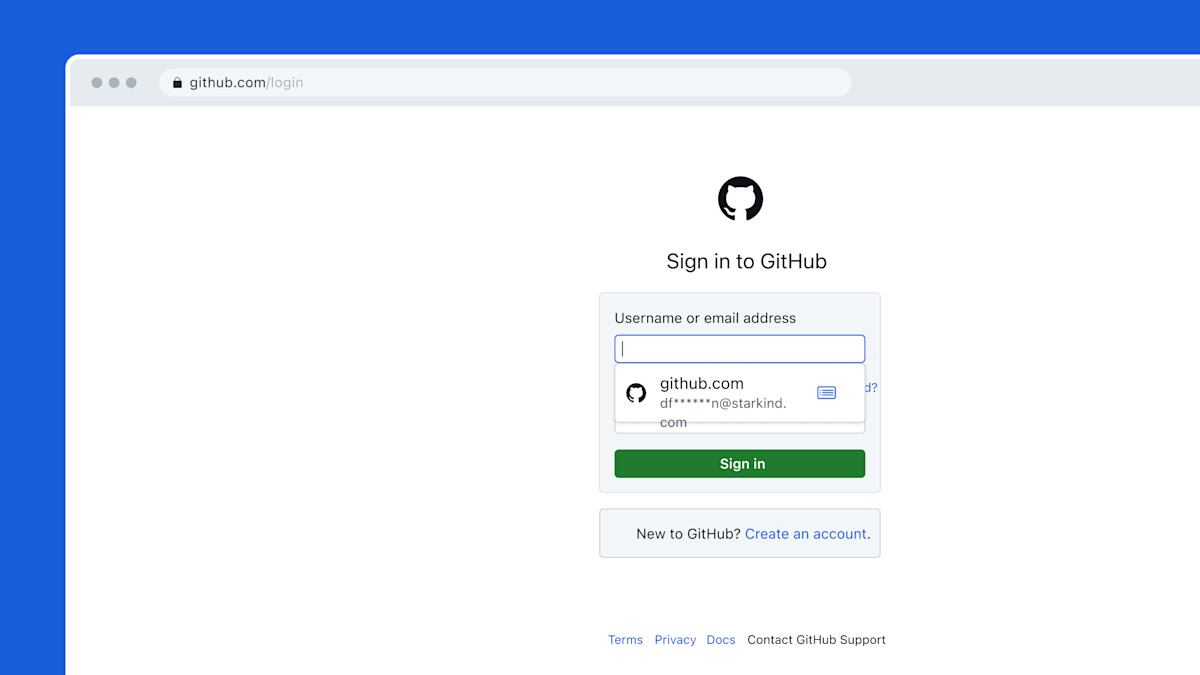
Task: Click the padlock icon in the address bar
Action: pyautogui.click(x=177, y=82)
